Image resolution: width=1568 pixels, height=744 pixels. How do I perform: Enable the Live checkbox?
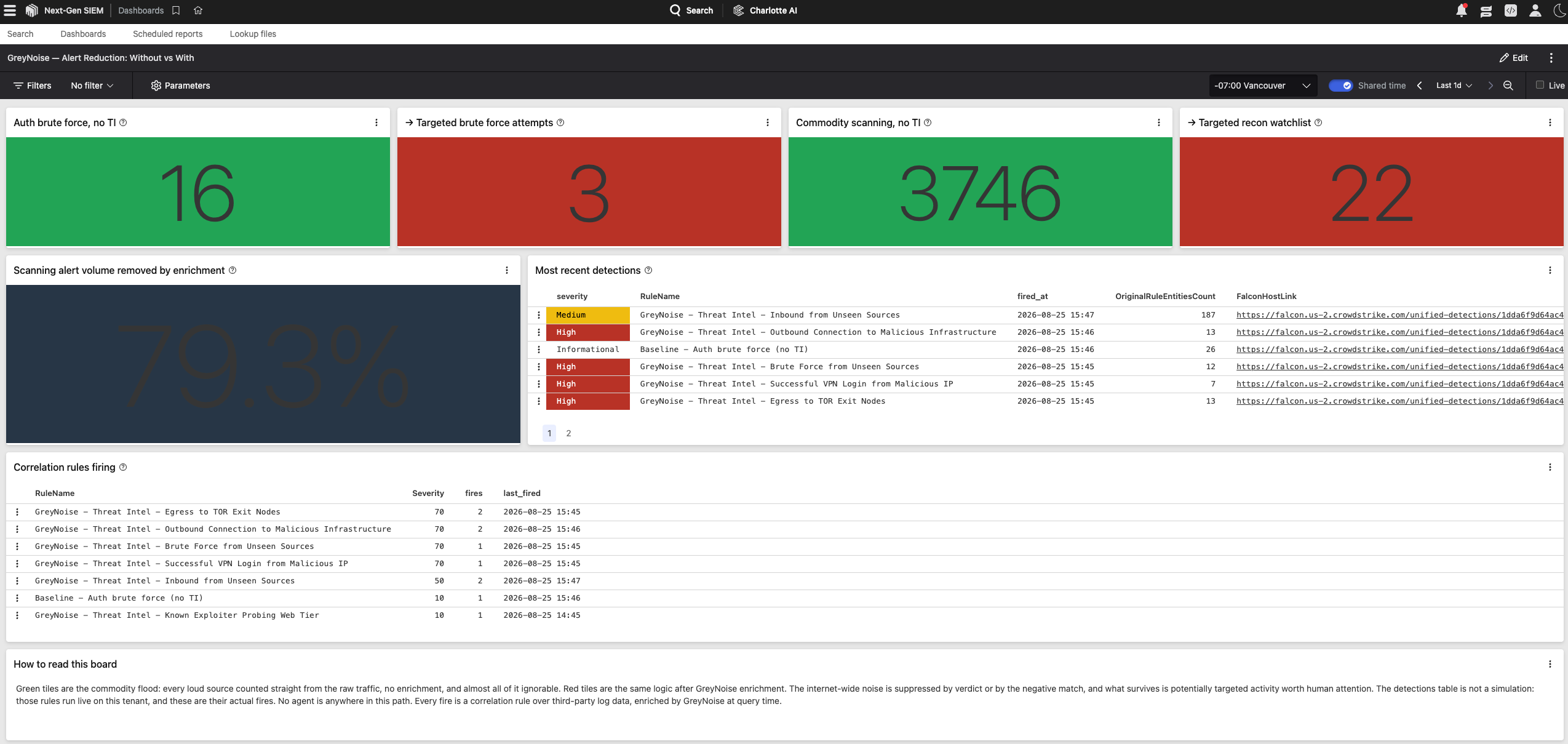point(1540,85)
